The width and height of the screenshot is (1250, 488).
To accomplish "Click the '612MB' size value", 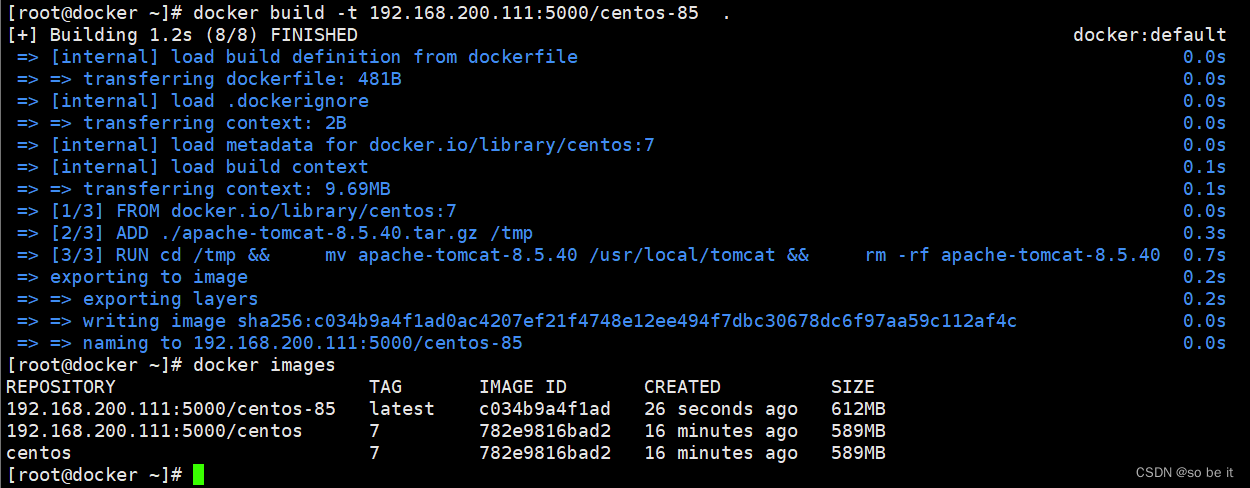I will coord(858,409).
